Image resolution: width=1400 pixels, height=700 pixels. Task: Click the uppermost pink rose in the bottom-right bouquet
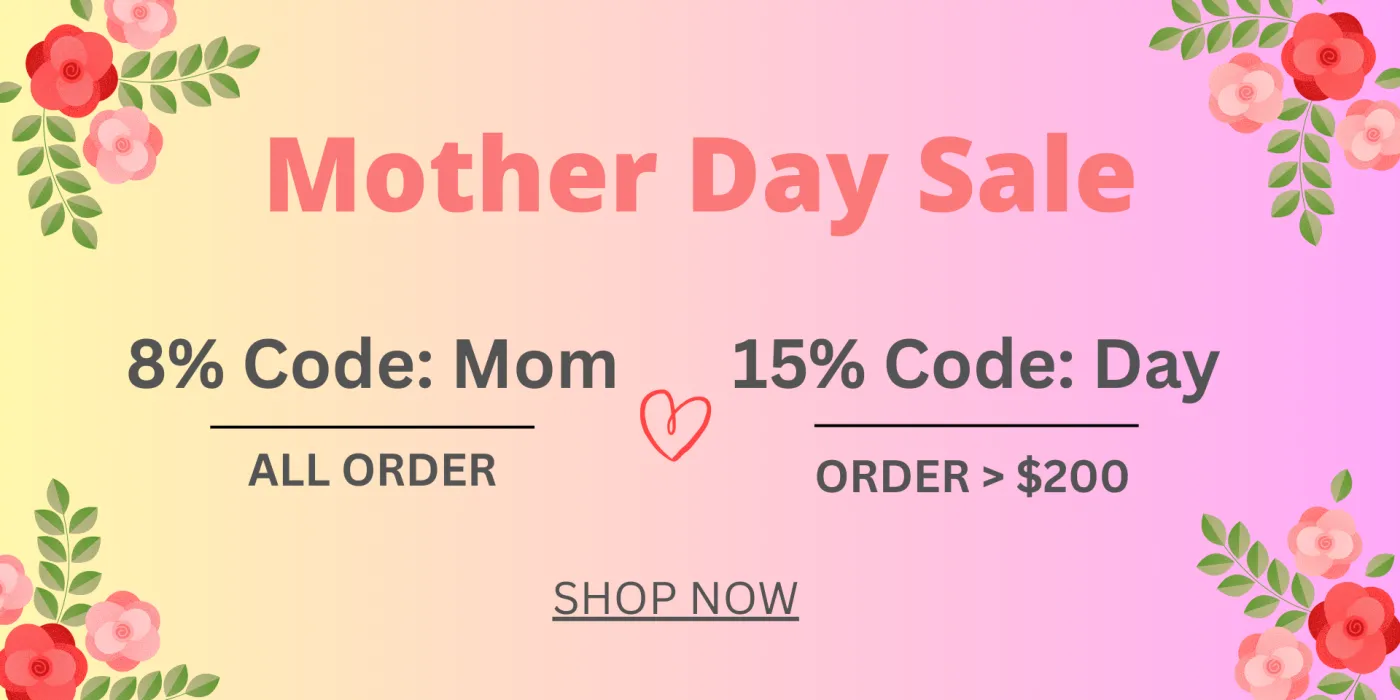click(x=1324, y=543)
